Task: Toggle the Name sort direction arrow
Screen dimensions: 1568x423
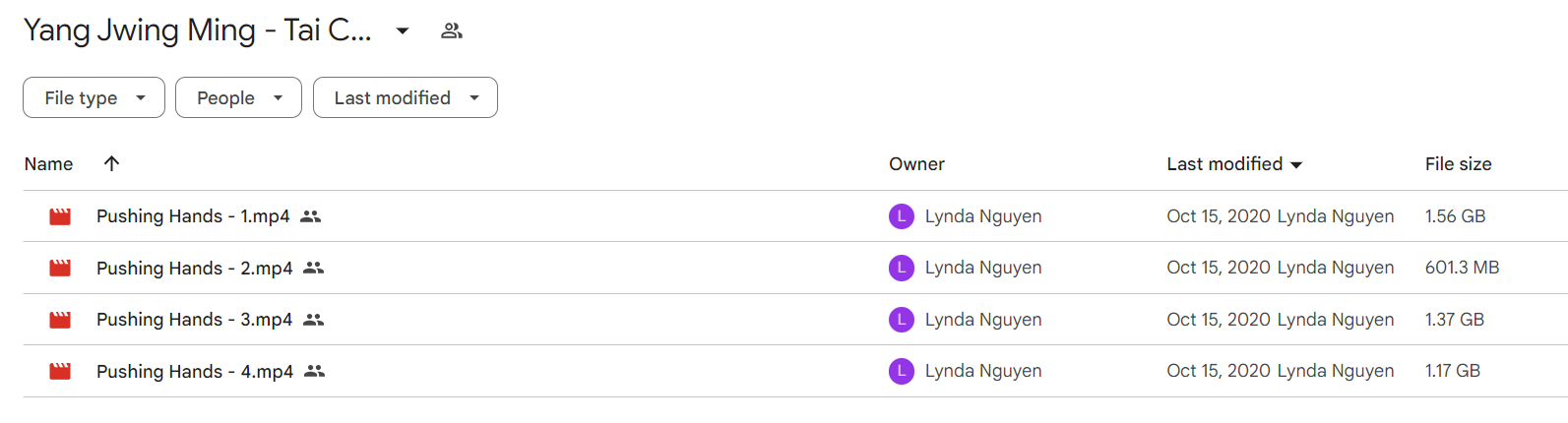Action: (111, 163)
